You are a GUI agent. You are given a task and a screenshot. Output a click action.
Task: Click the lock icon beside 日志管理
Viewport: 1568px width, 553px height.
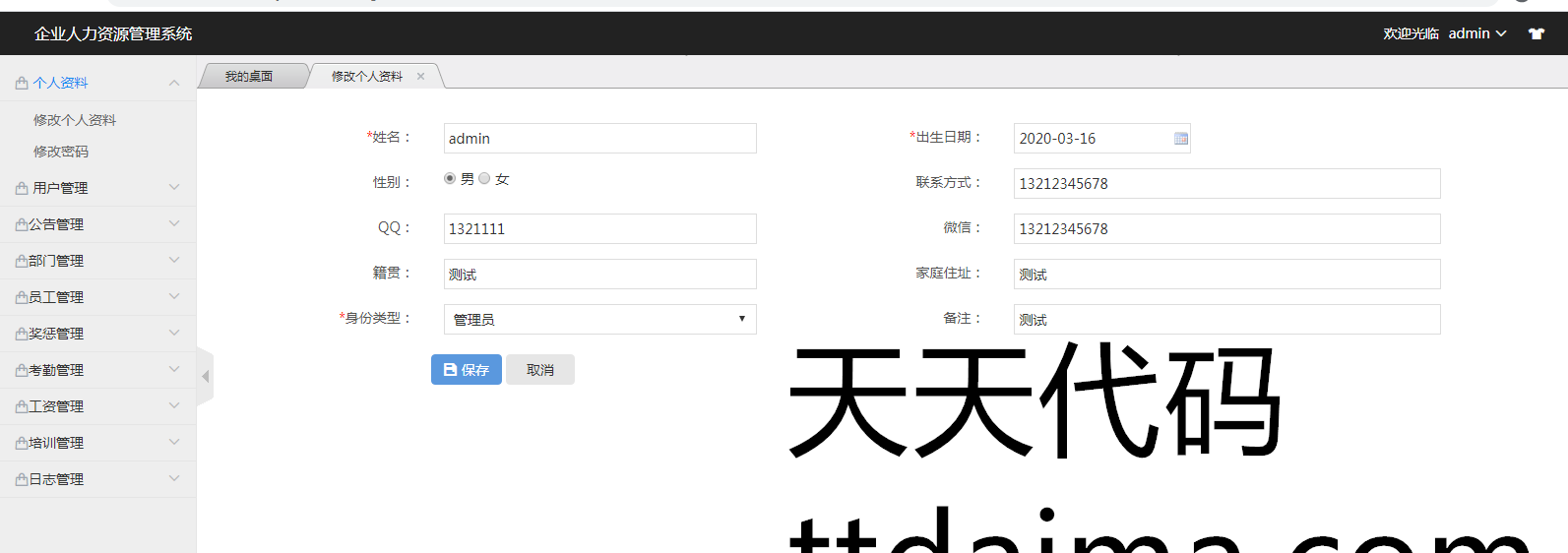tap(22, 479)
